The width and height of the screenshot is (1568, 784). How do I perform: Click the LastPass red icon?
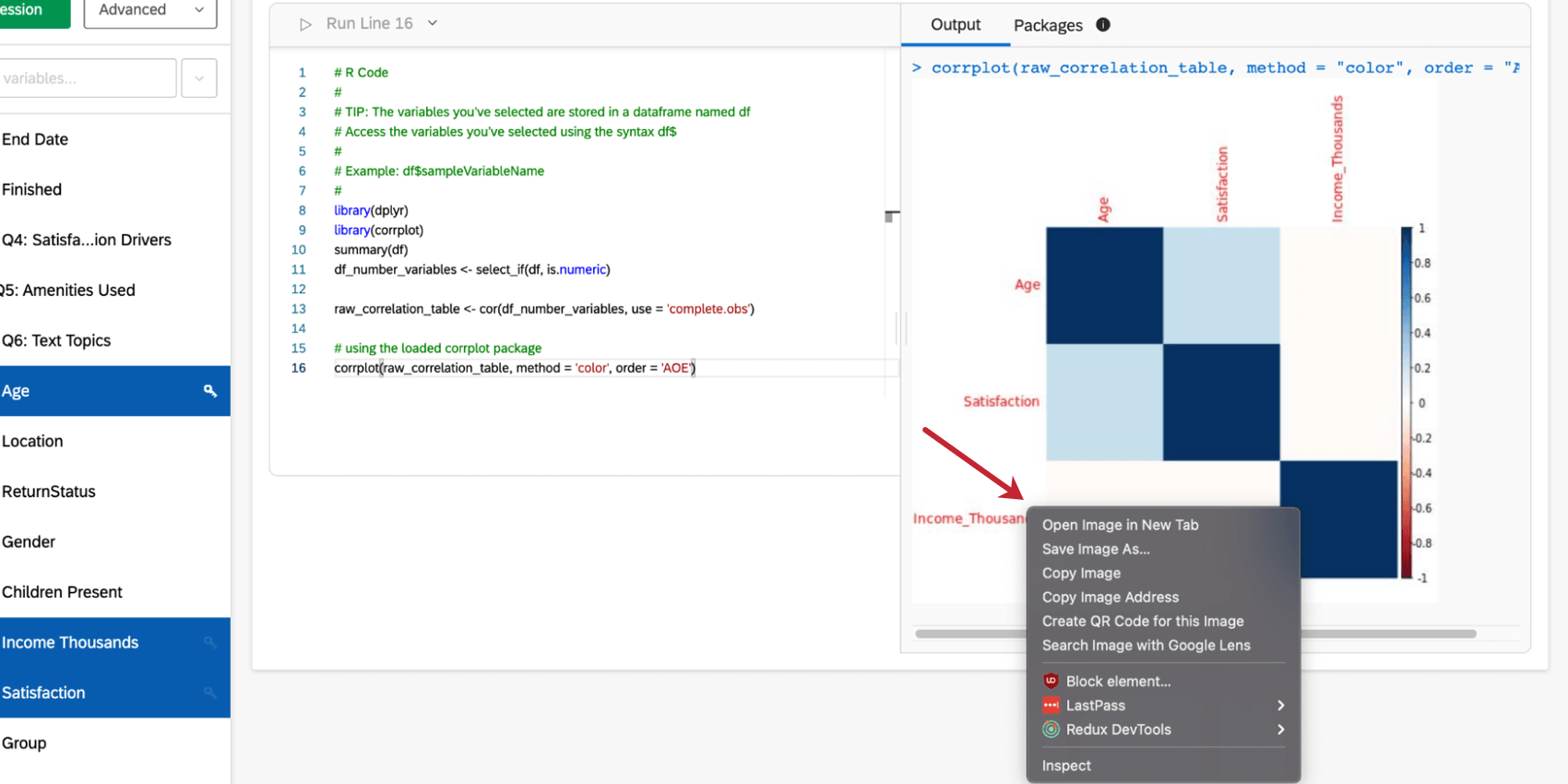click(x=1051, y=706)
